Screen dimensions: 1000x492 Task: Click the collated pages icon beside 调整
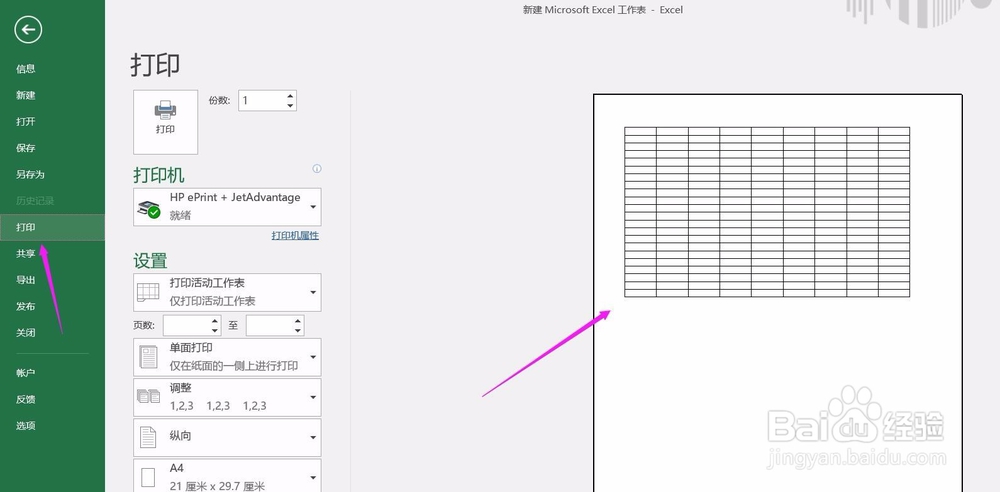click(149, 396)
